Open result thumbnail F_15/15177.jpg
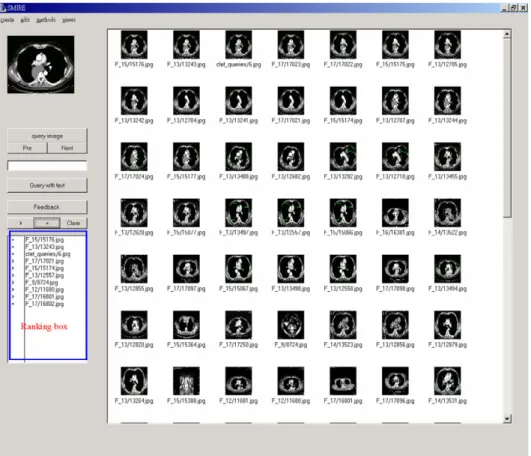 pyautogui.click(x=186, y=157)
